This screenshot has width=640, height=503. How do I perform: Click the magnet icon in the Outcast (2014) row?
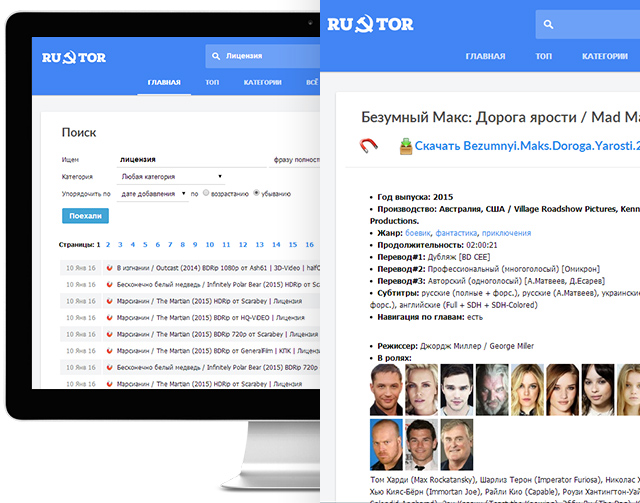109,268
